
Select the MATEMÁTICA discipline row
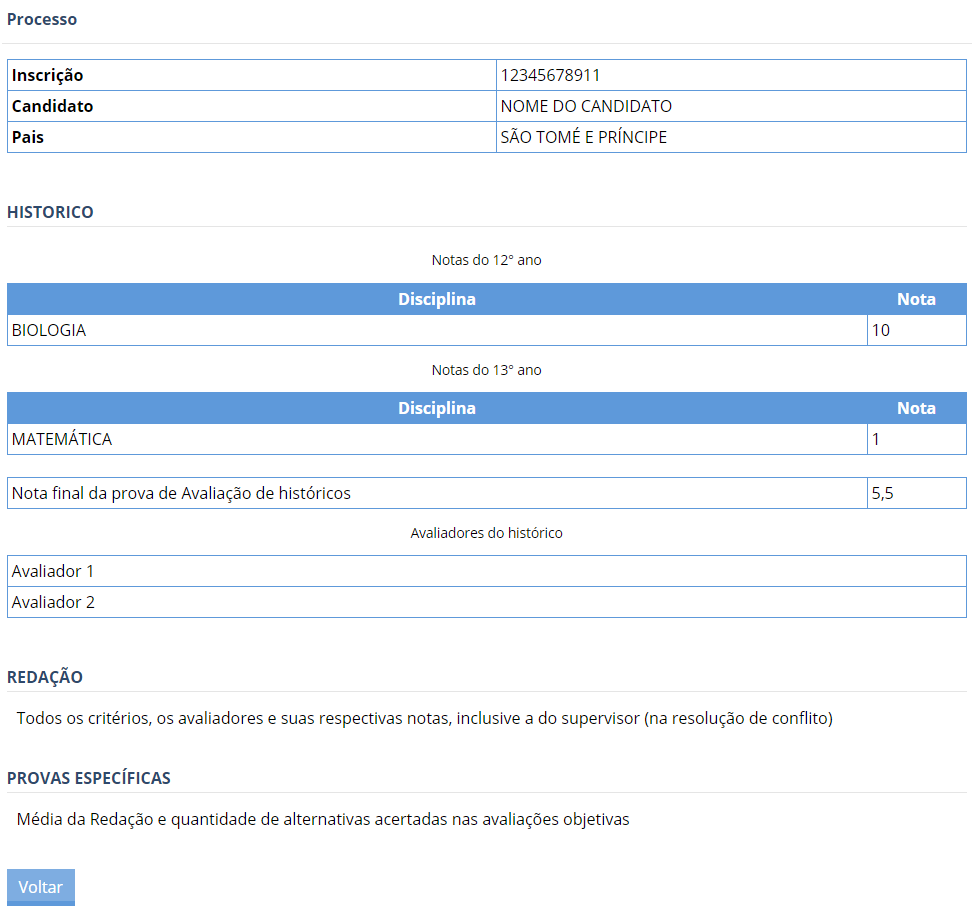tap(55, 438)
